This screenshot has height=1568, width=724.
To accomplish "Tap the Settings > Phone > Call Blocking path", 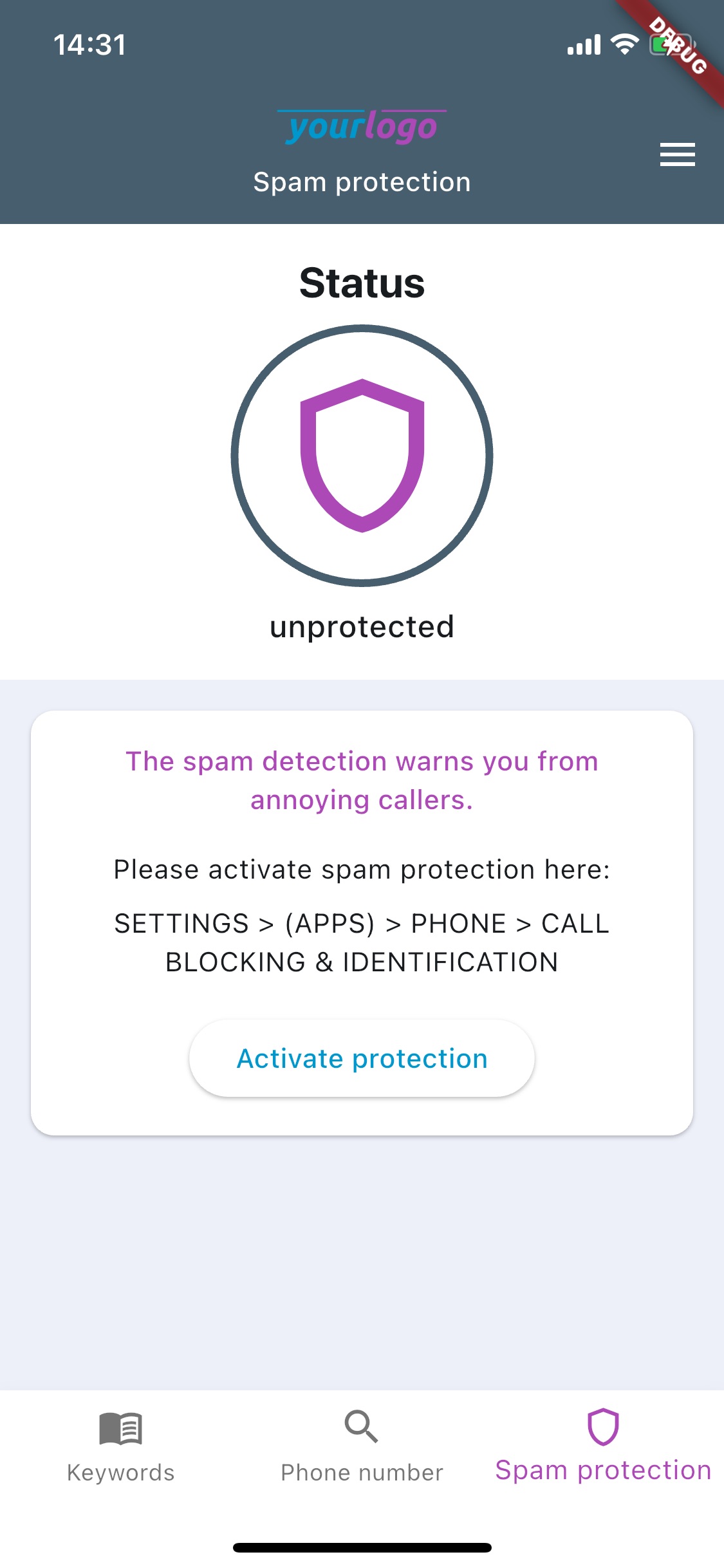I will pos(362,942).
